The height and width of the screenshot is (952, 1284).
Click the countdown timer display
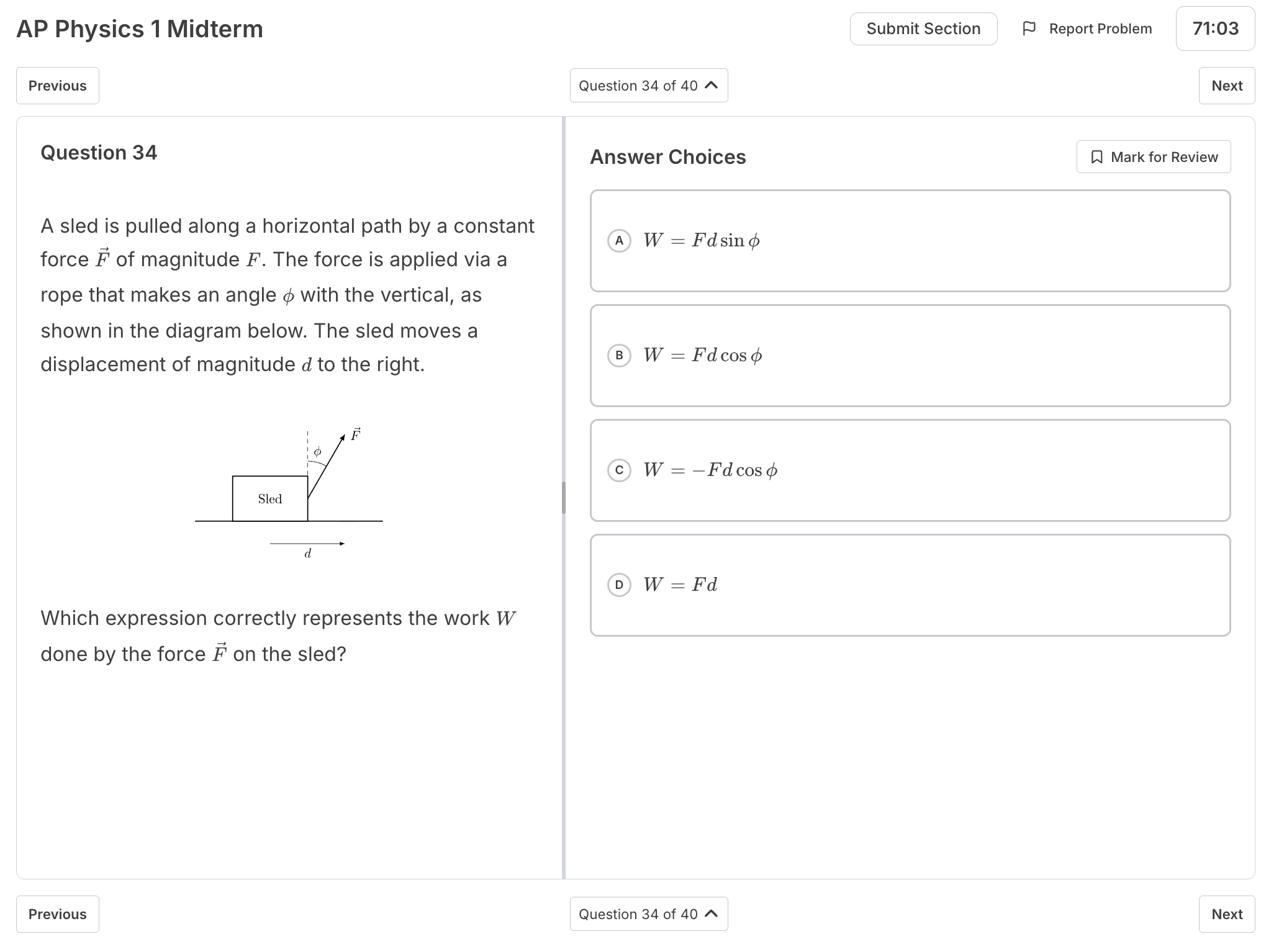pos(1215,29)
